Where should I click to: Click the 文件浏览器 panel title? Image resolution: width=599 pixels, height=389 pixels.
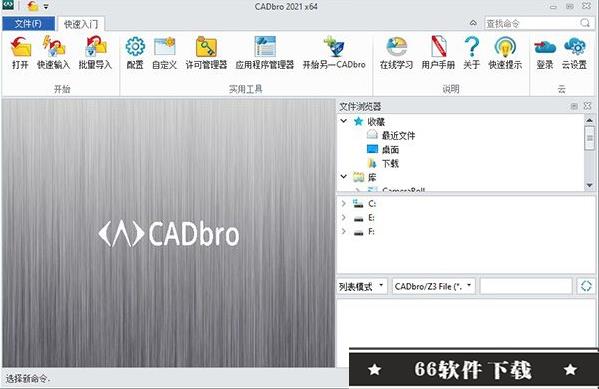tap(360, 106)
